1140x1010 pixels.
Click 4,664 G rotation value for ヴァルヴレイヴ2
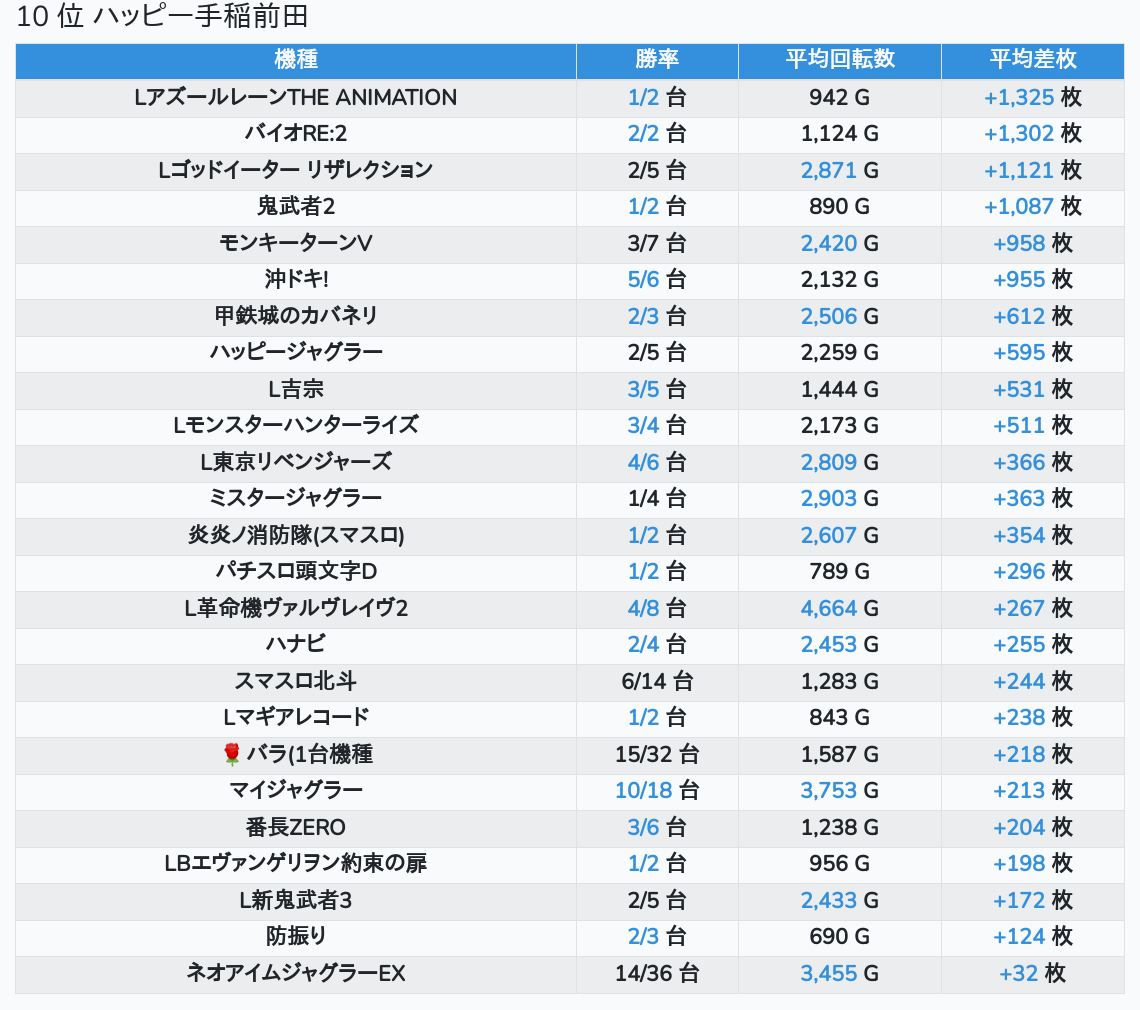tap(829, 609)
